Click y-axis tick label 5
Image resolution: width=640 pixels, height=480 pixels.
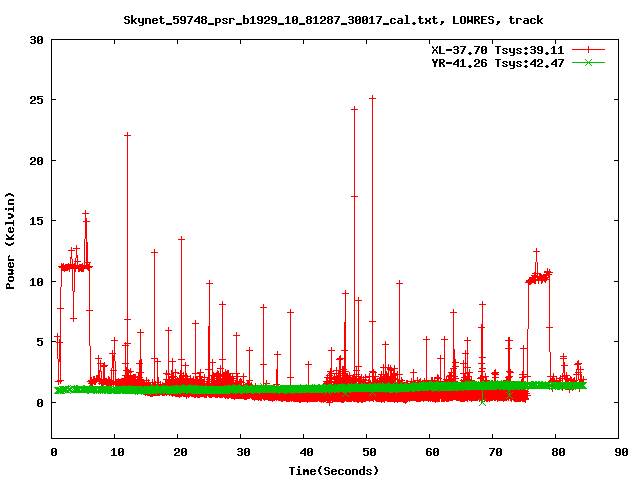pos(40,342)
